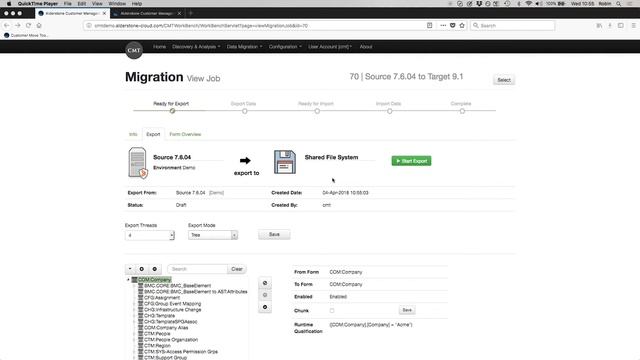The height and width of the screenshot is (360, 640).
Task: Open the browser library icon
Action: pos(599,25)
